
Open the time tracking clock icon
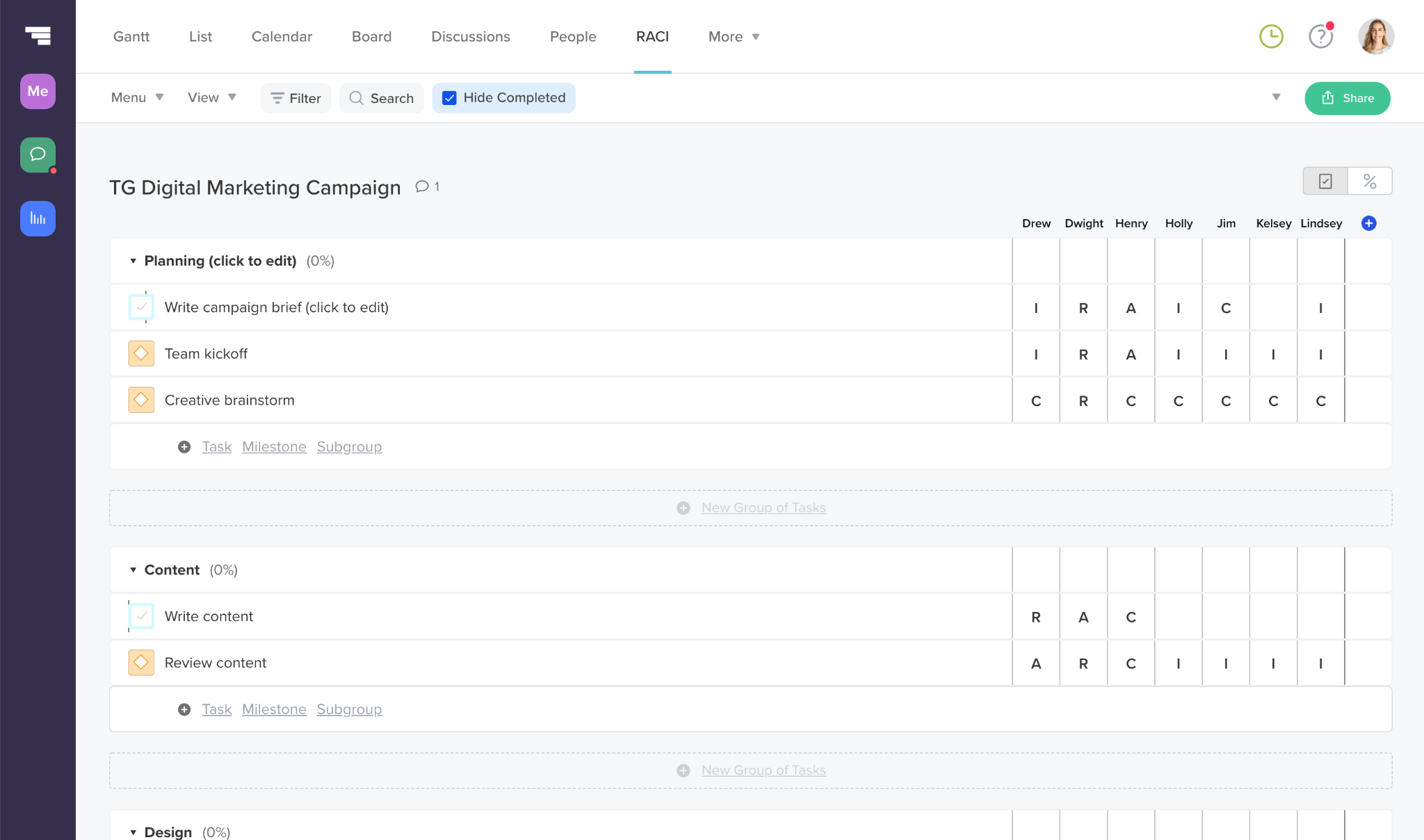tap(1271, 36)
